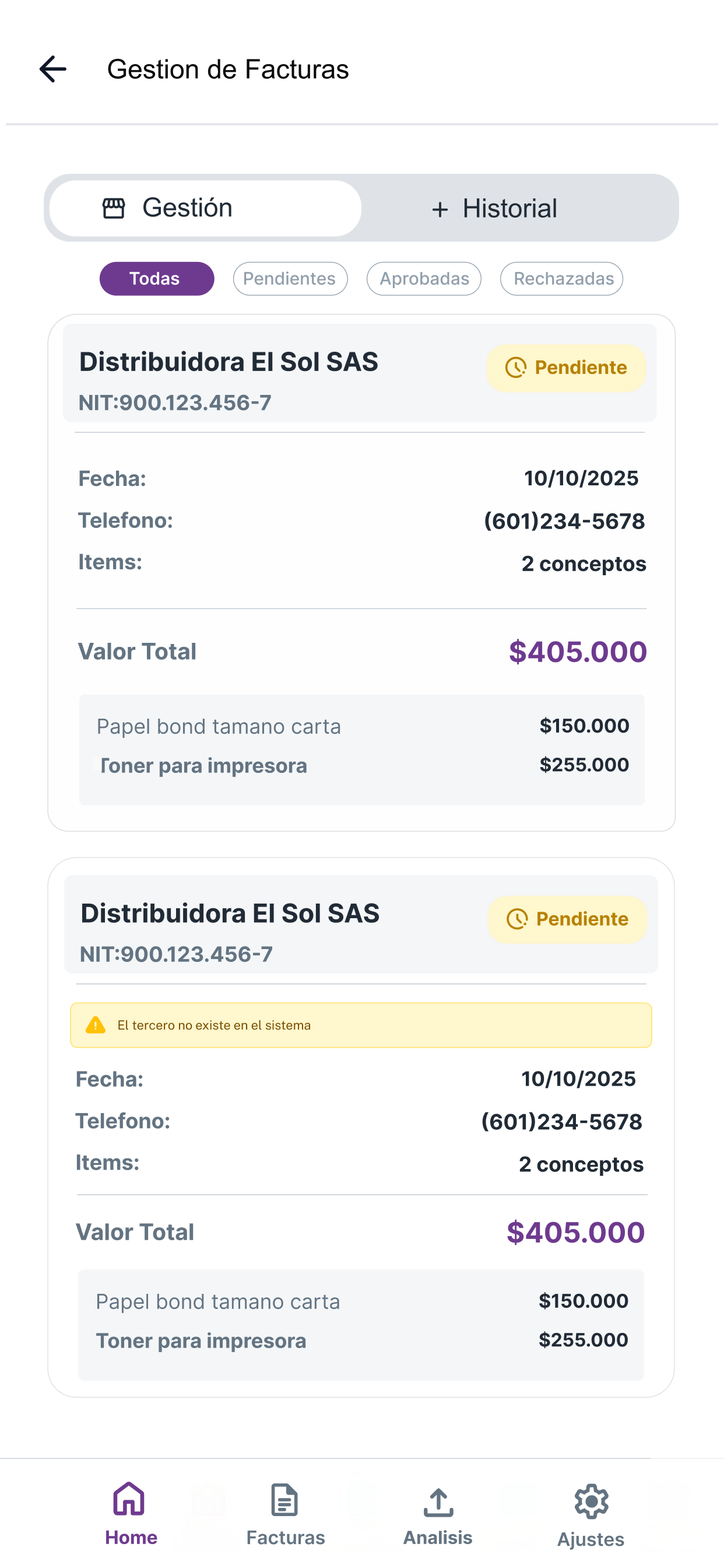Tap the store icon in Gestión tab
The width and height of the screenshot is (724, 1568).
[114, 208]
